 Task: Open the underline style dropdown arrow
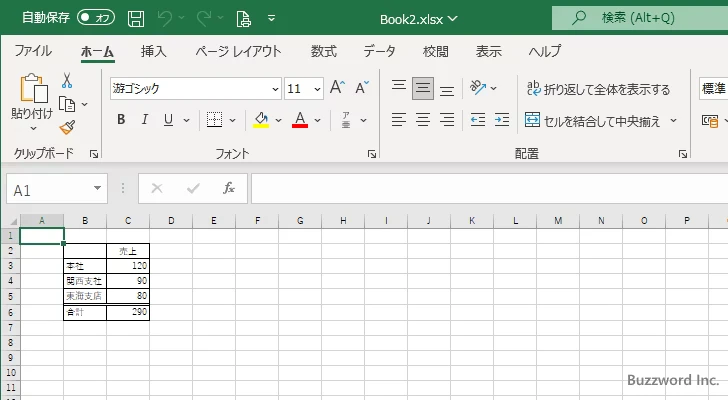(186, 120)
